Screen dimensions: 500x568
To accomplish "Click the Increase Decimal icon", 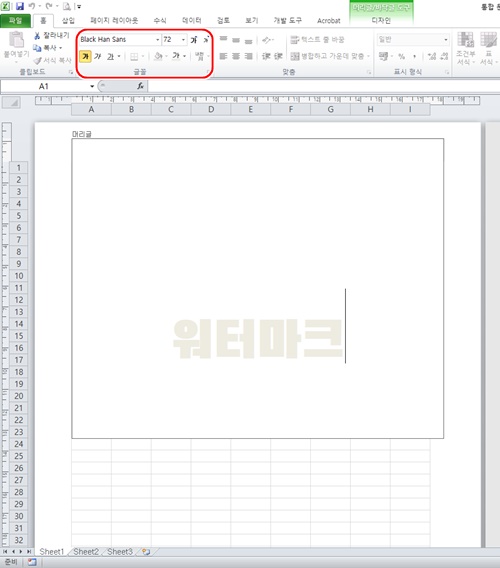I will tap(432, 56).
